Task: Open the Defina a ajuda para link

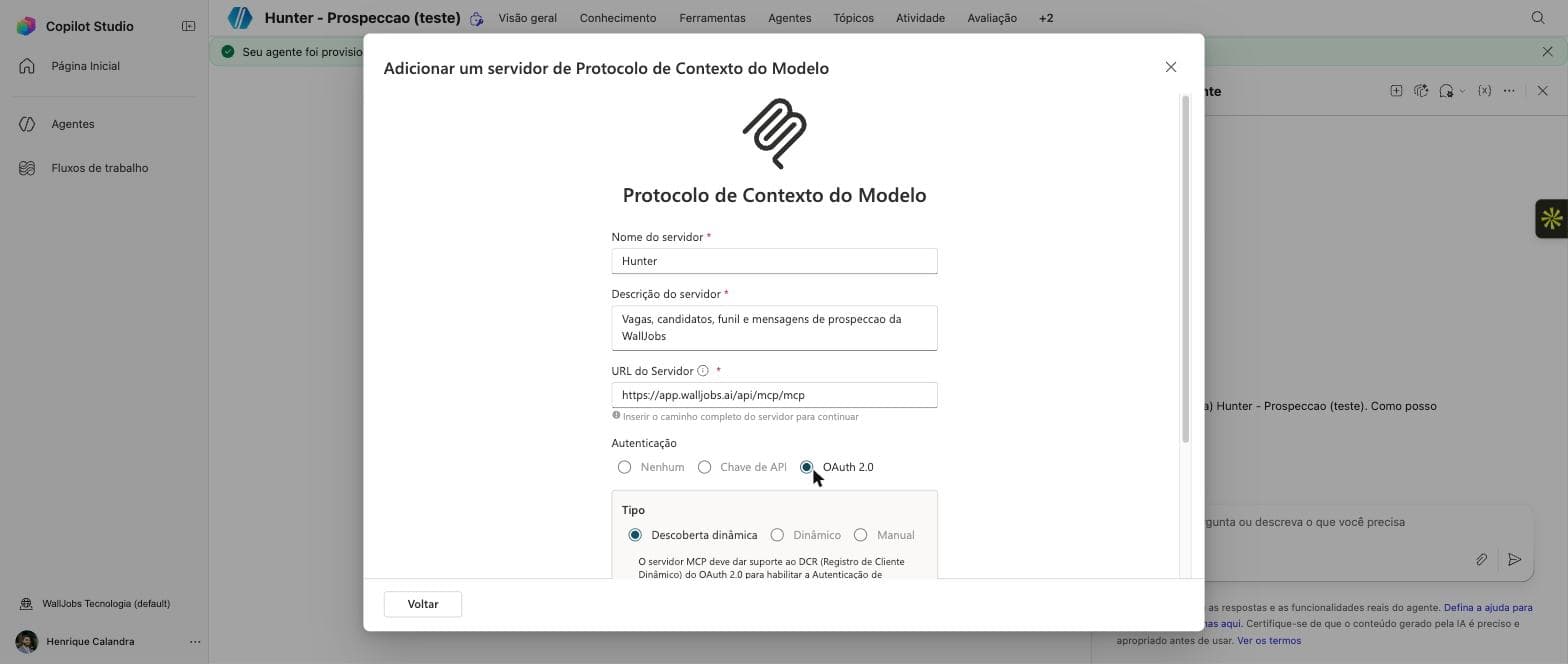Action: coord(1488,608)
